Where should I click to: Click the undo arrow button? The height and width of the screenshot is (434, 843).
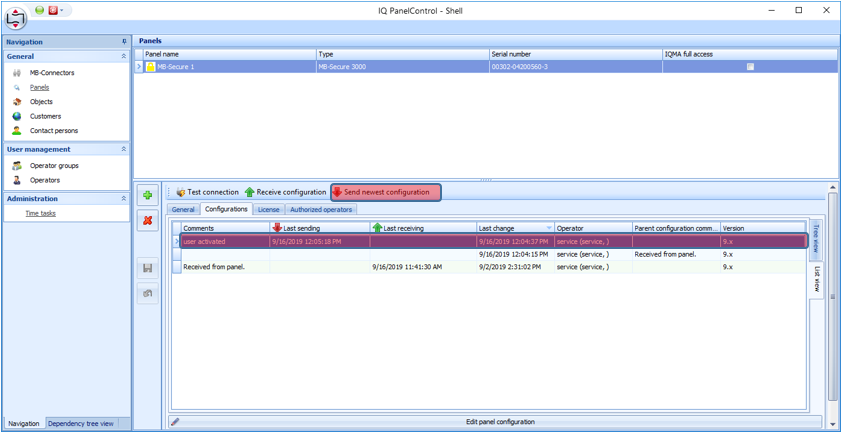click(148, 294)
